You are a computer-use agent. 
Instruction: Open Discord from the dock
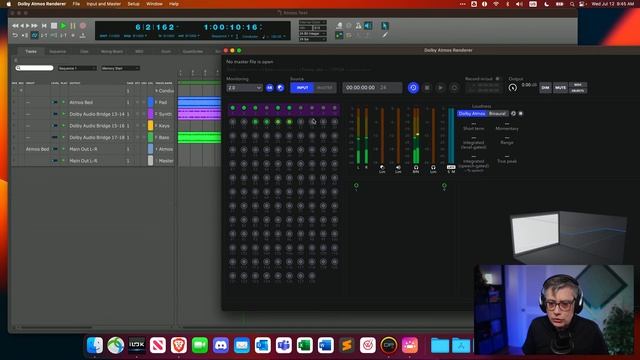coord(221,345)
